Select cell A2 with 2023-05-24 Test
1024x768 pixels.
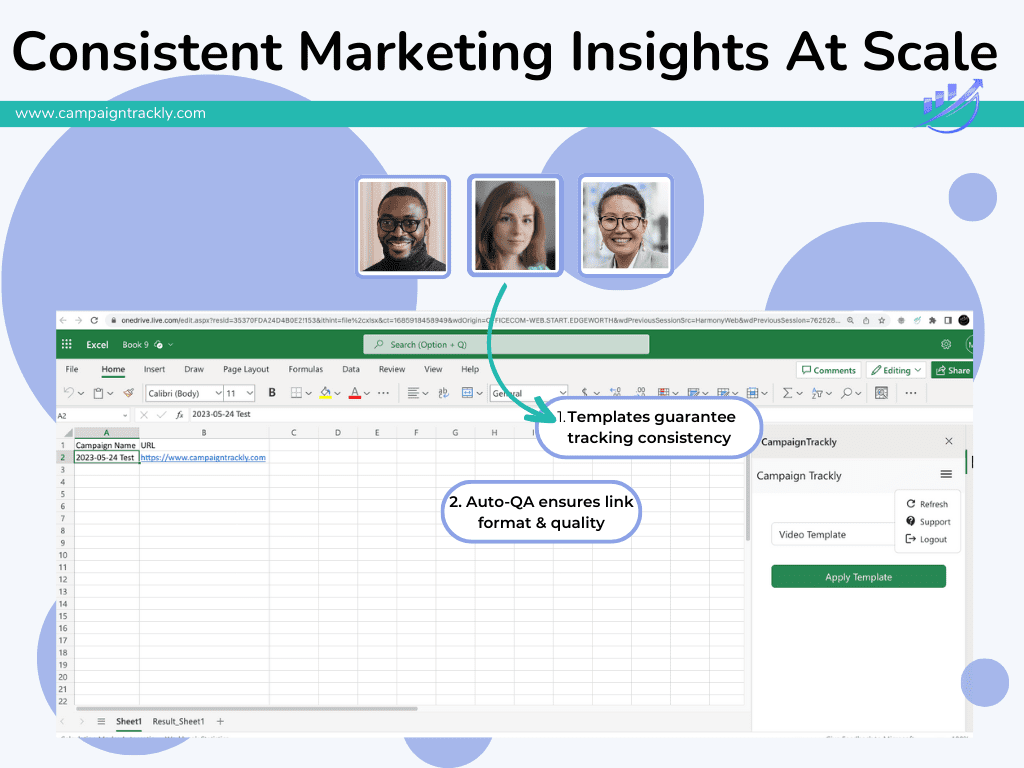point(106,457)
